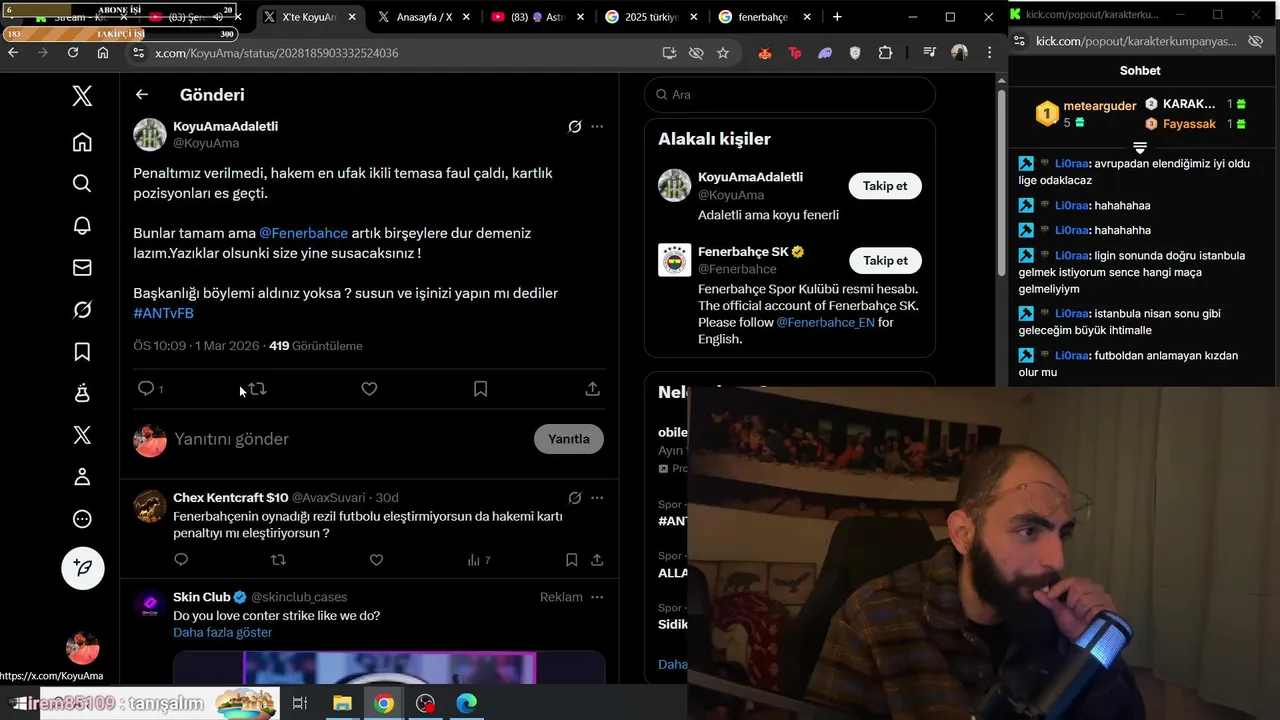The width and height of the screenshot is (1280, 720).
Task: Open Premium X icon in sidebar
Action: pyautogui.click(x=82, y=435)
